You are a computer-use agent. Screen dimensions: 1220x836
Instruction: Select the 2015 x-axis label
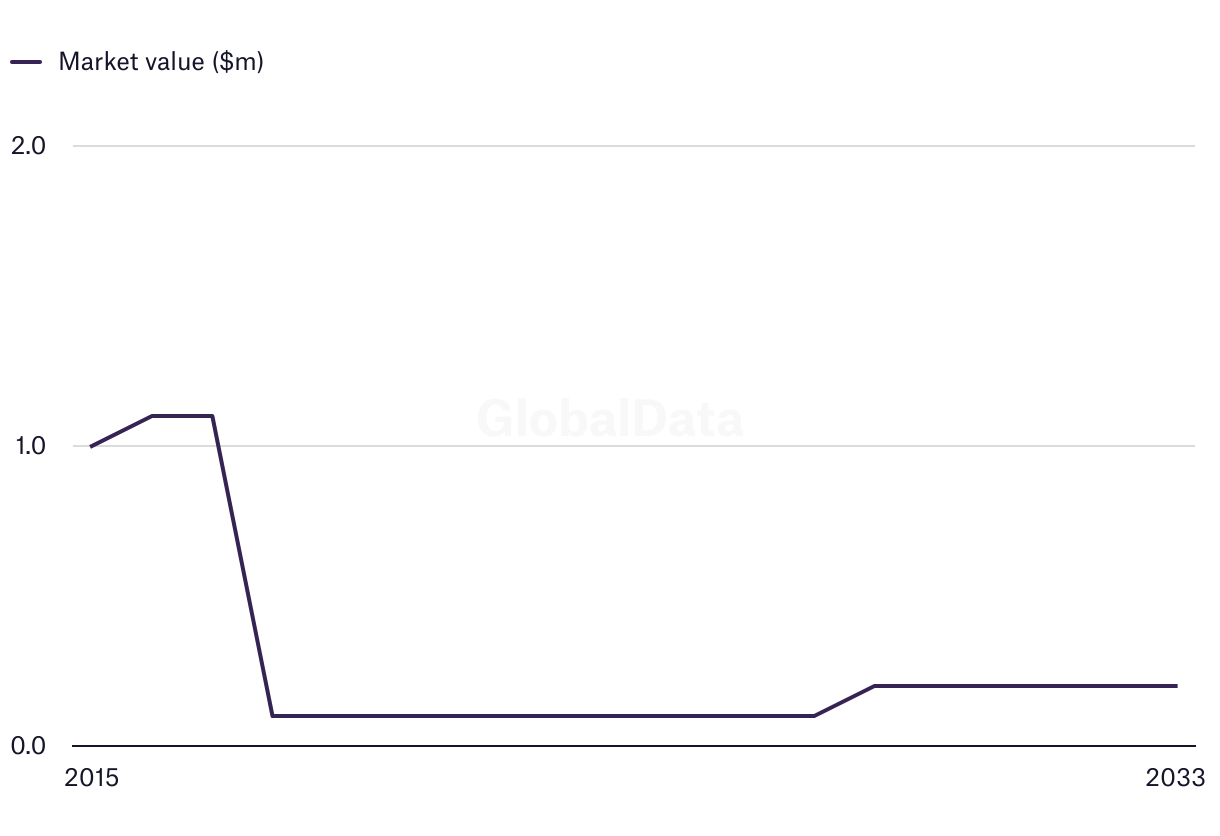(x=91, y=778)
